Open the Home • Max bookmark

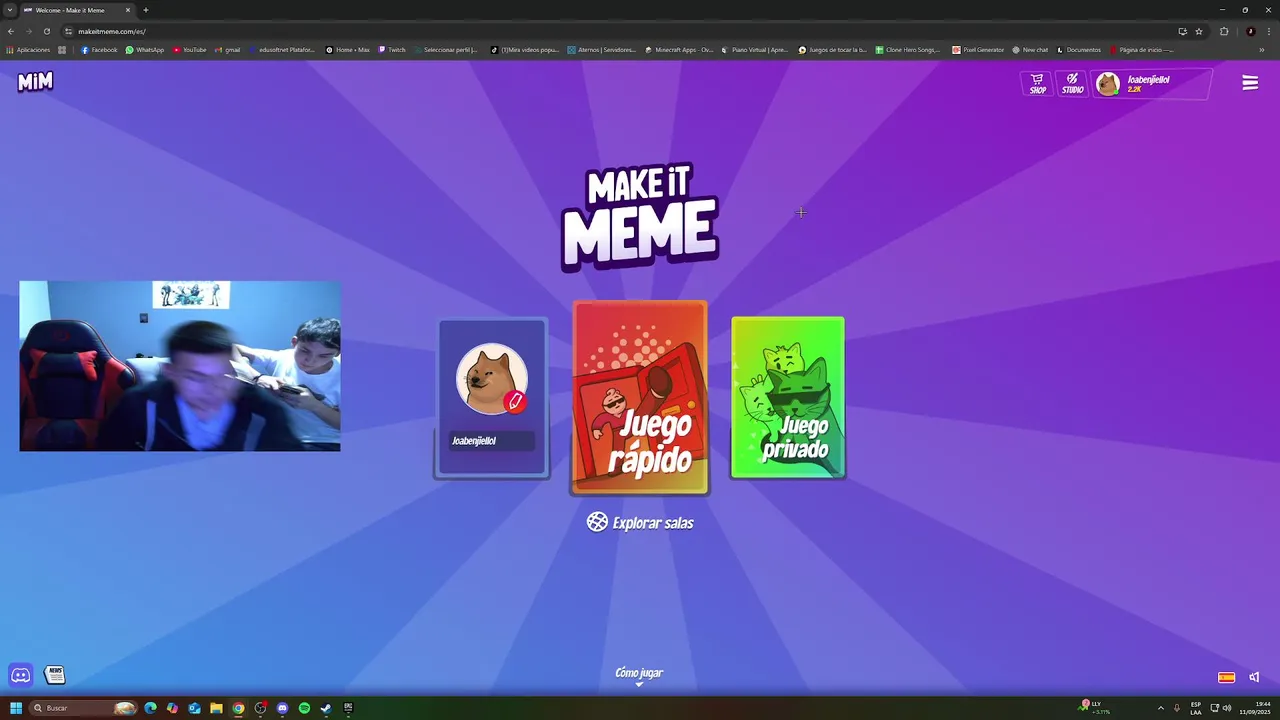click(x=348, y=50)
